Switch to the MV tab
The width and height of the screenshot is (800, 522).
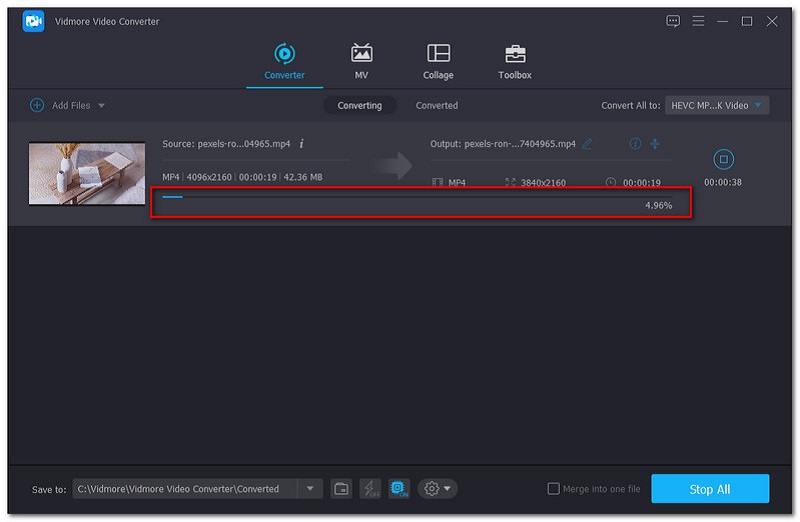pos(361,61)
